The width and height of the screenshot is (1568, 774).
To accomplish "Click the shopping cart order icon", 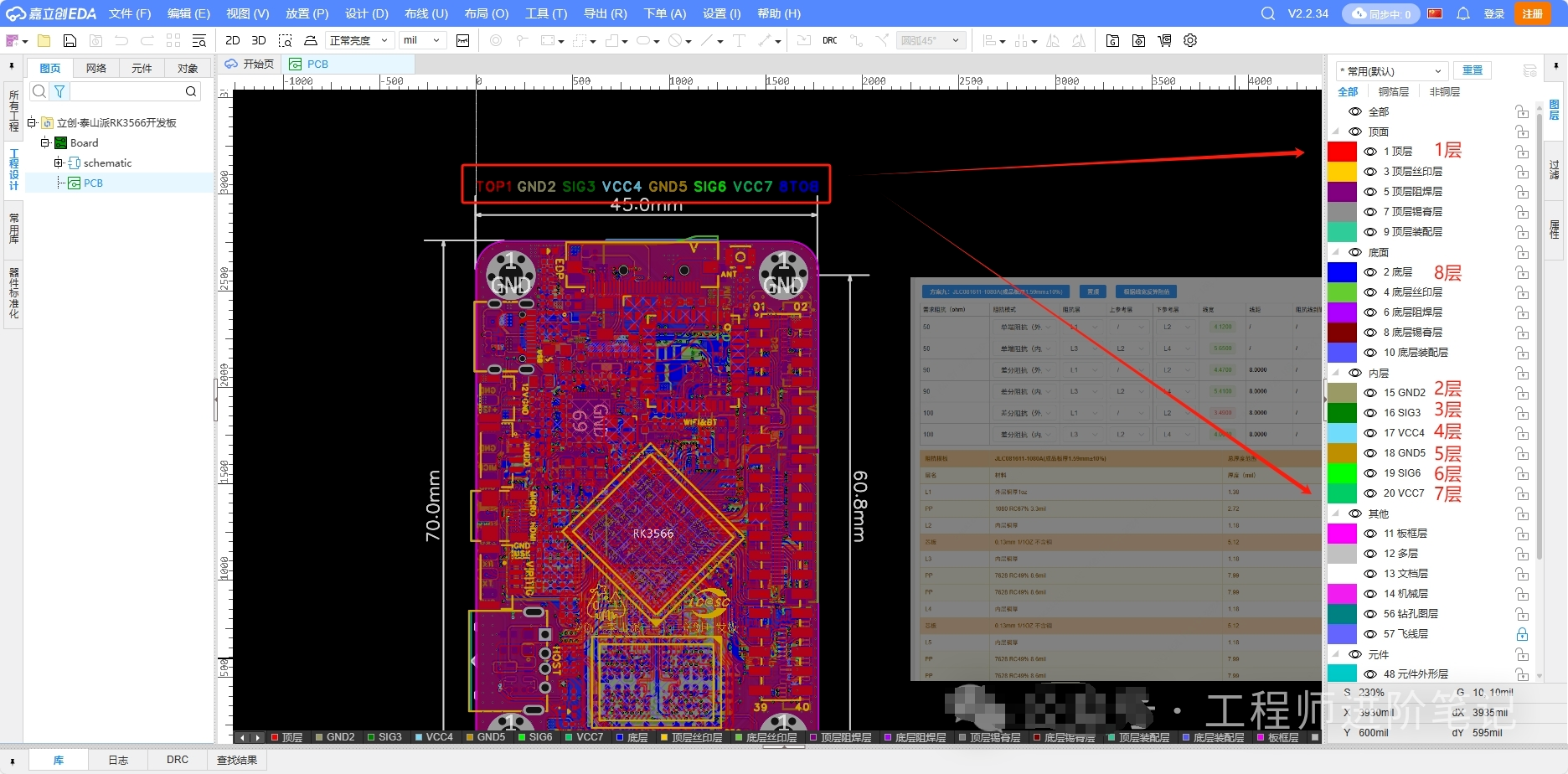I will (1164, 40).
